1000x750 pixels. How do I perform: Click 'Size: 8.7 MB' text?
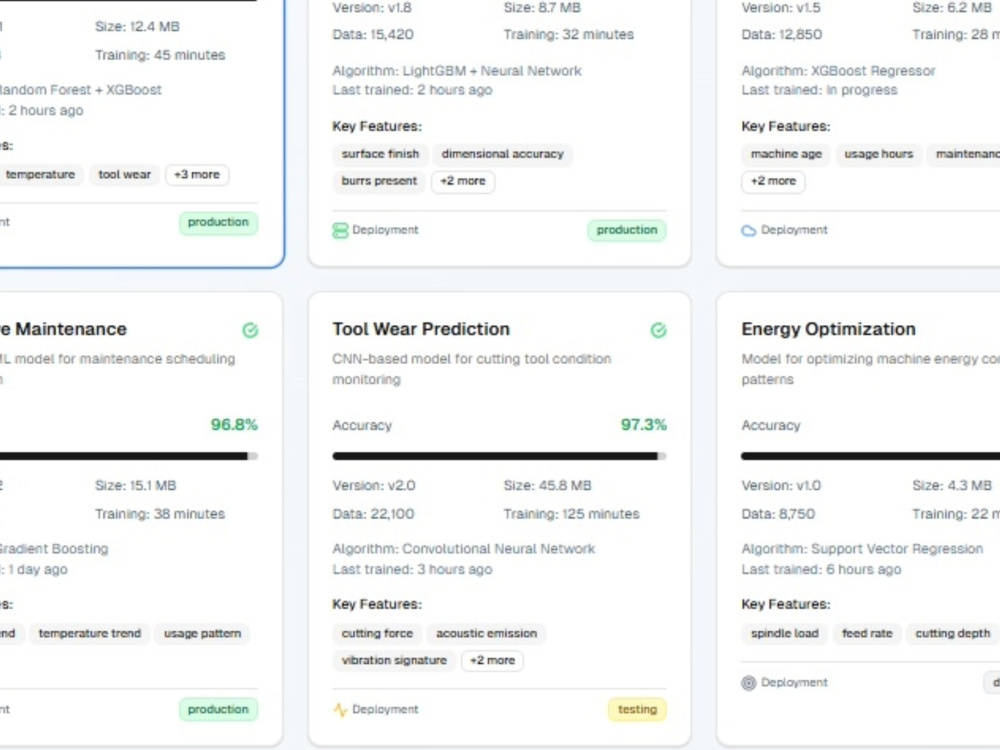coord(542,8)
